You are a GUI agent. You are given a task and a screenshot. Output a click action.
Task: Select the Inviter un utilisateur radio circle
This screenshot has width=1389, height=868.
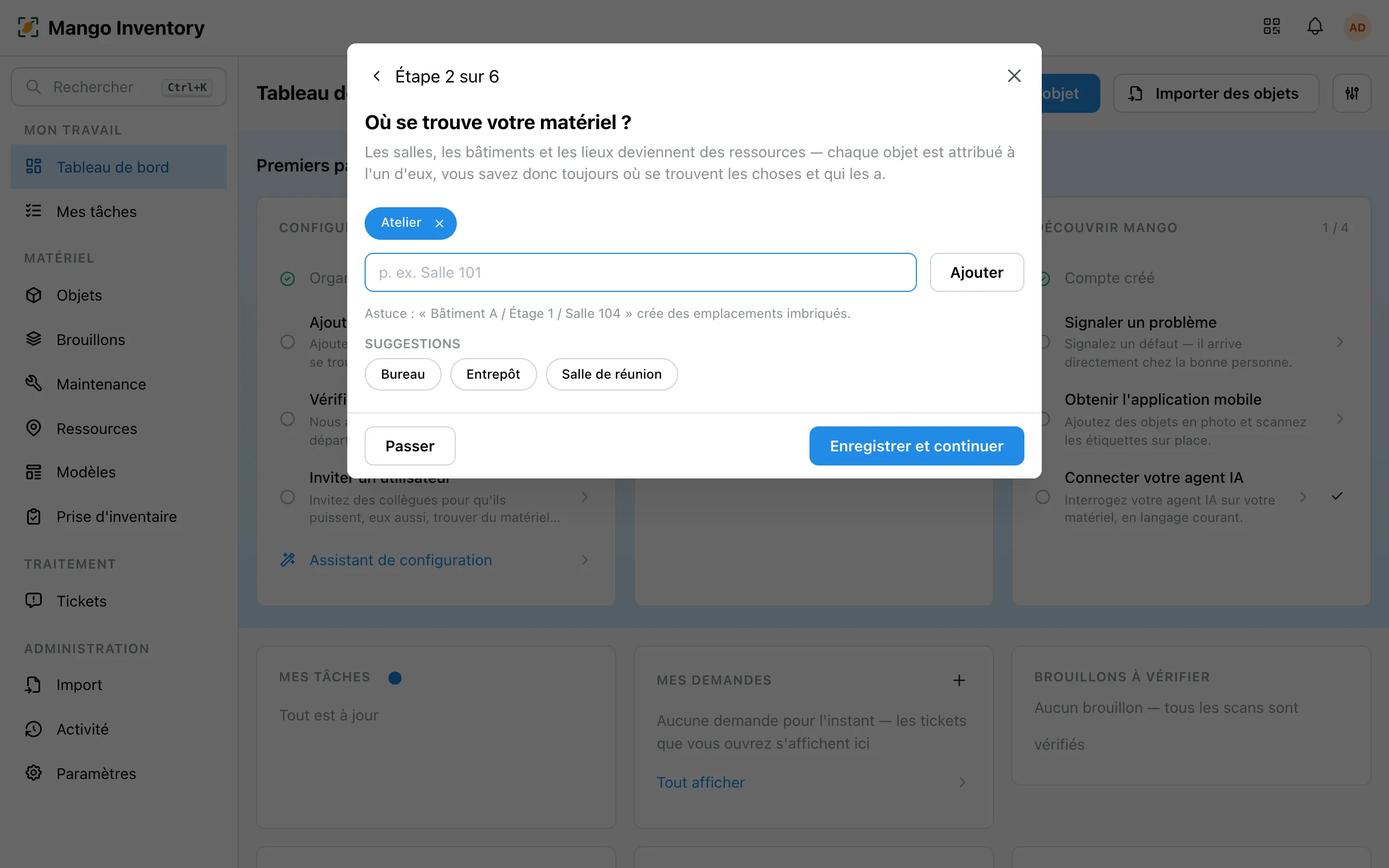pos(288,497)
